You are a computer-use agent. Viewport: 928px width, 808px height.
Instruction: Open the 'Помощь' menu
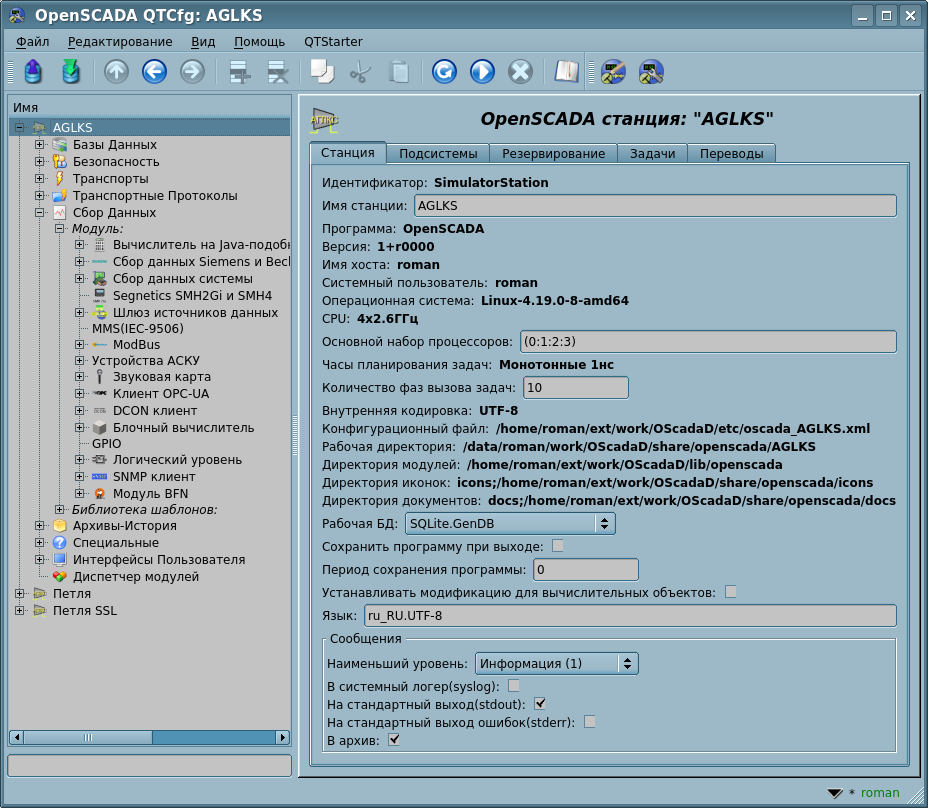coord(259,42)
